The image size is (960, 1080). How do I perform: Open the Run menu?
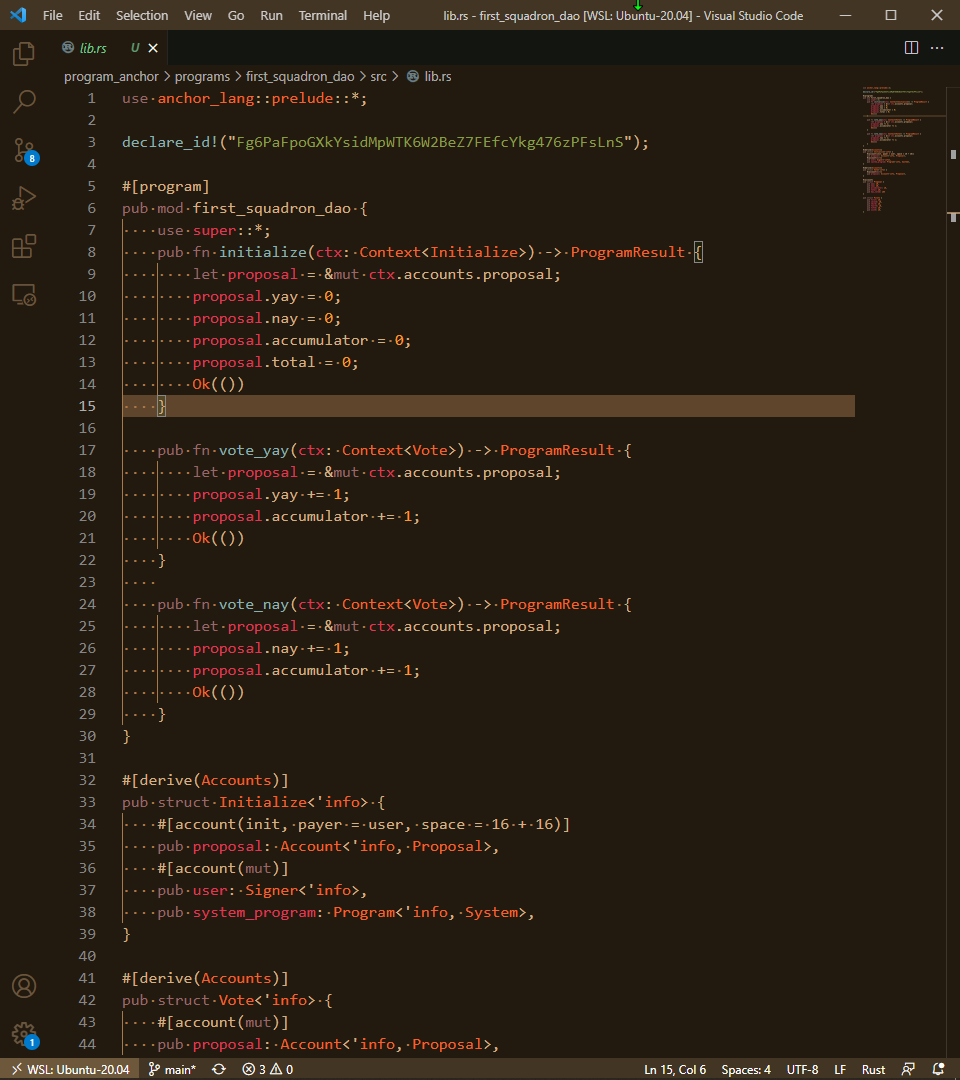(x=271, y=15)
